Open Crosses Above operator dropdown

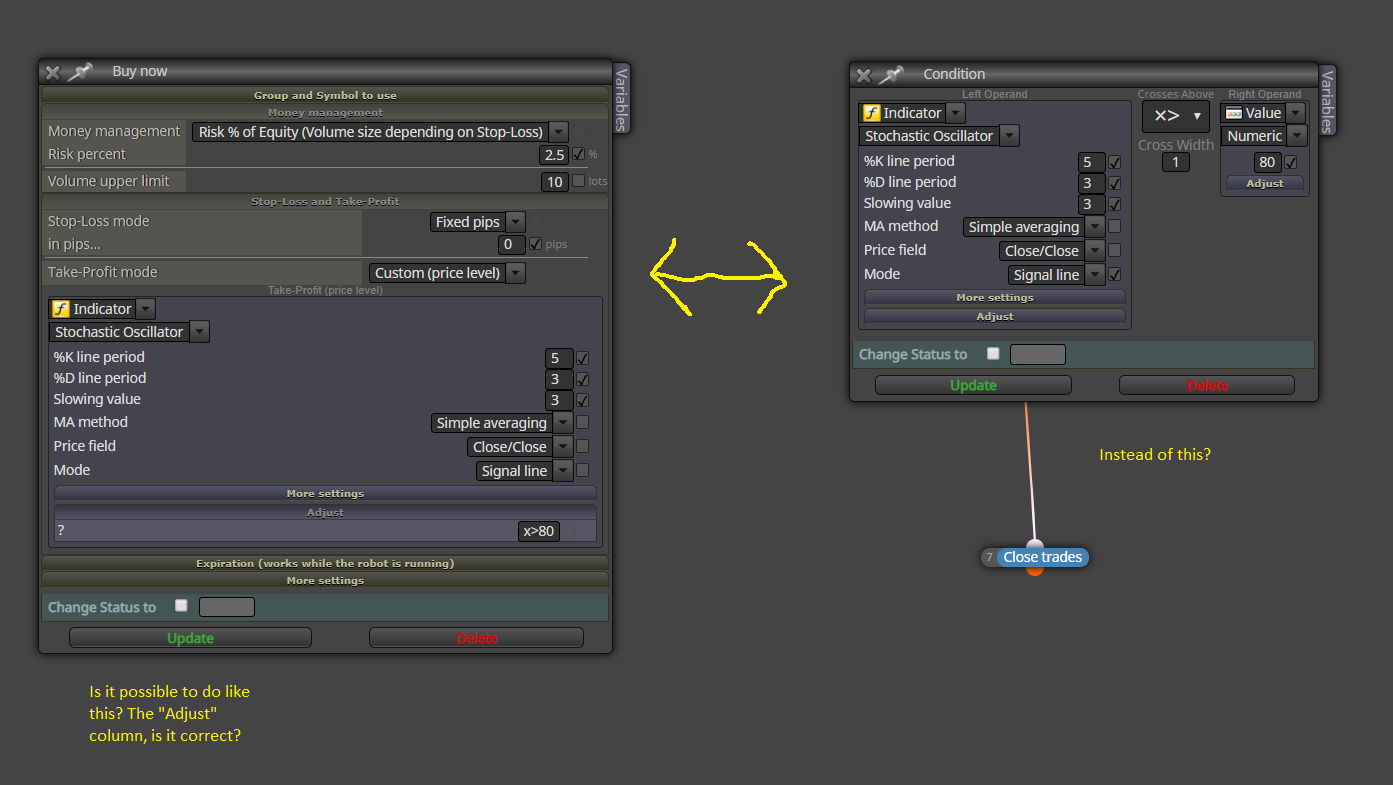click(x=1176, y=116)
